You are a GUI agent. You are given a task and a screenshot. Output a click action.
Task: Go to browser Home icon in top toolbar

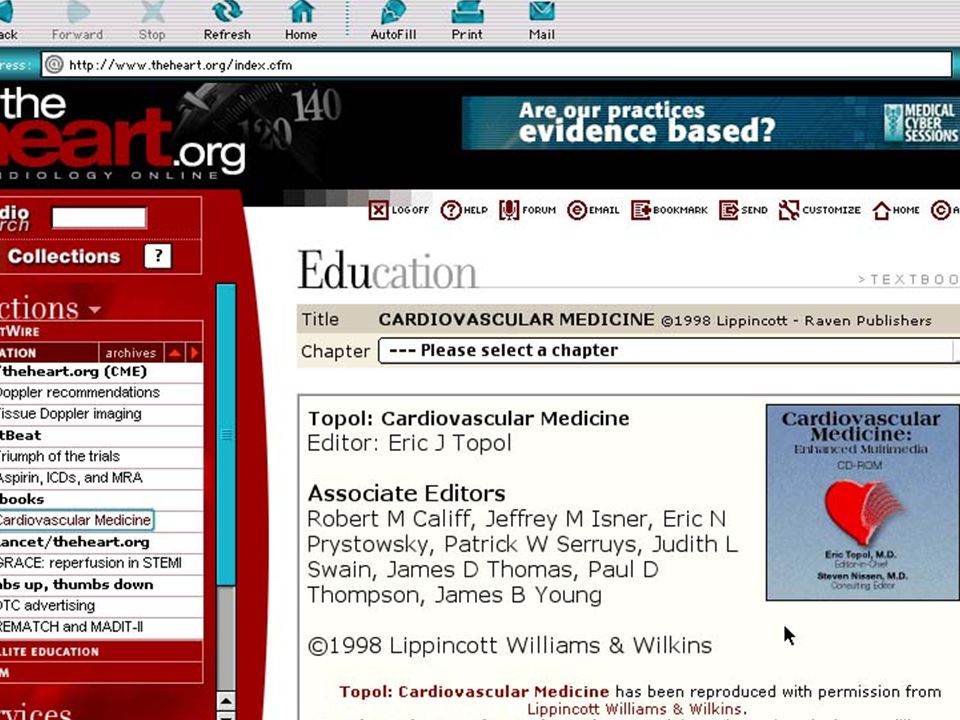301,21
